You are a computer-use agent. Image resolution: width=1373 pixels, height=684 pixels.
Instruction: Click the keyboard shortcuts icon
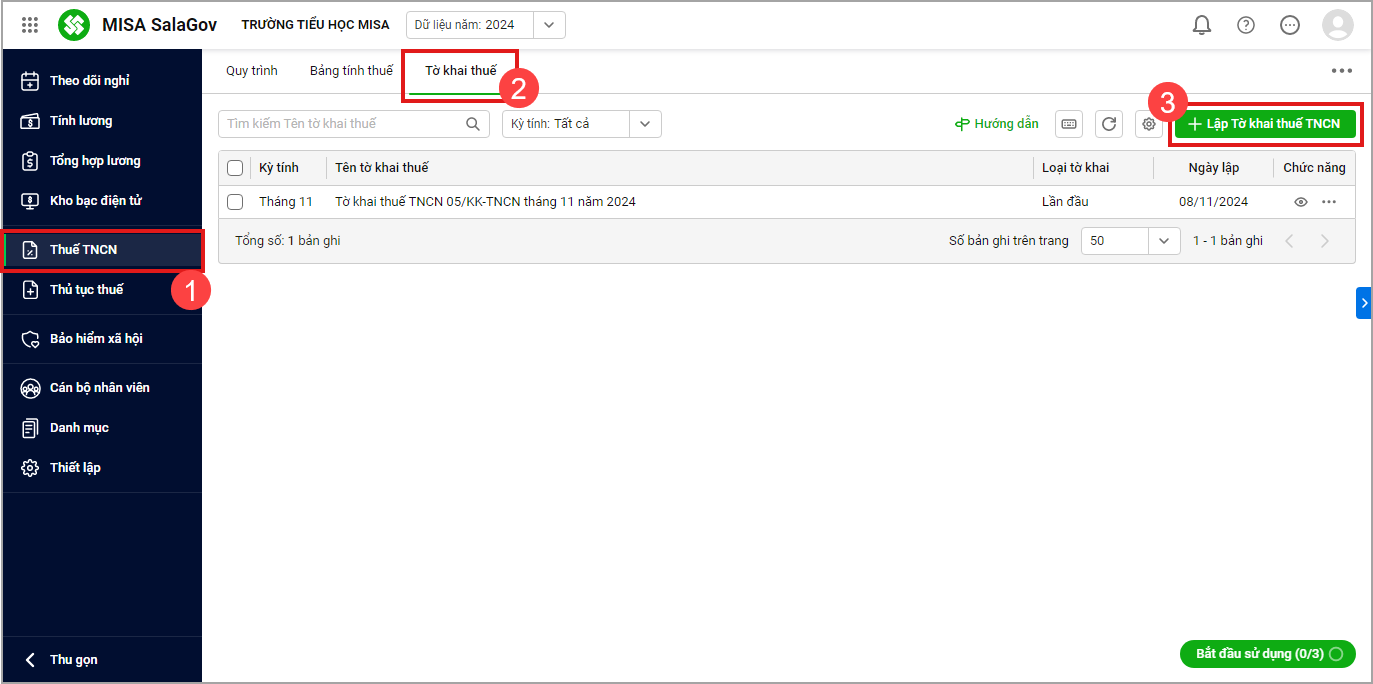pos(1069,124)
